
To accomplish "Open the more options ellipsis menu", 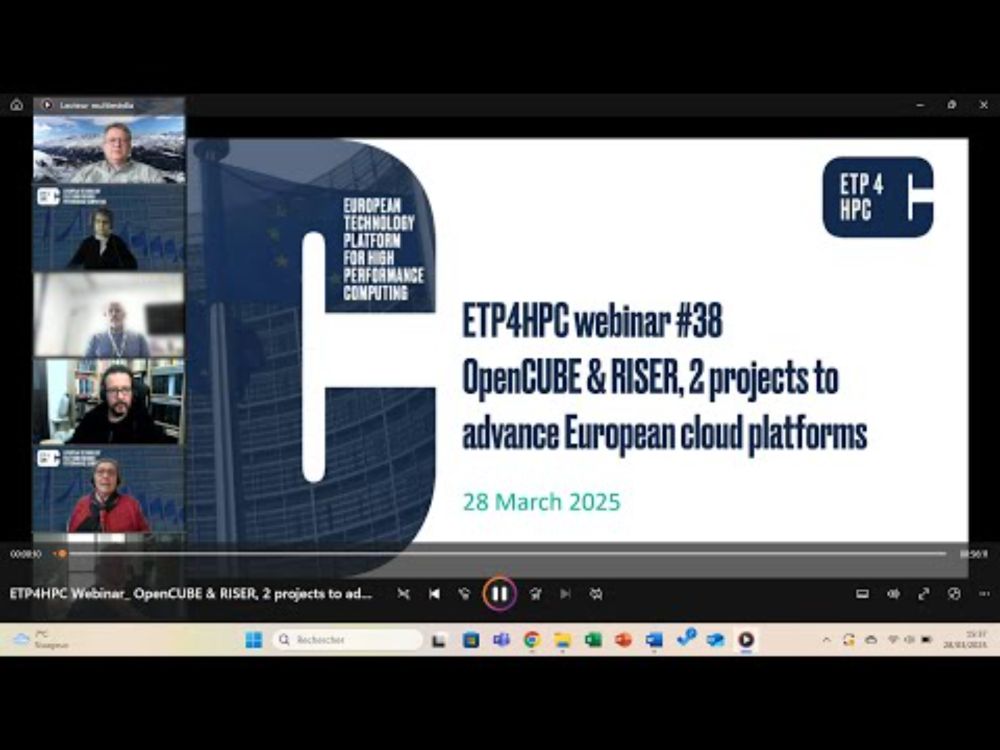I will pos(984,594).
